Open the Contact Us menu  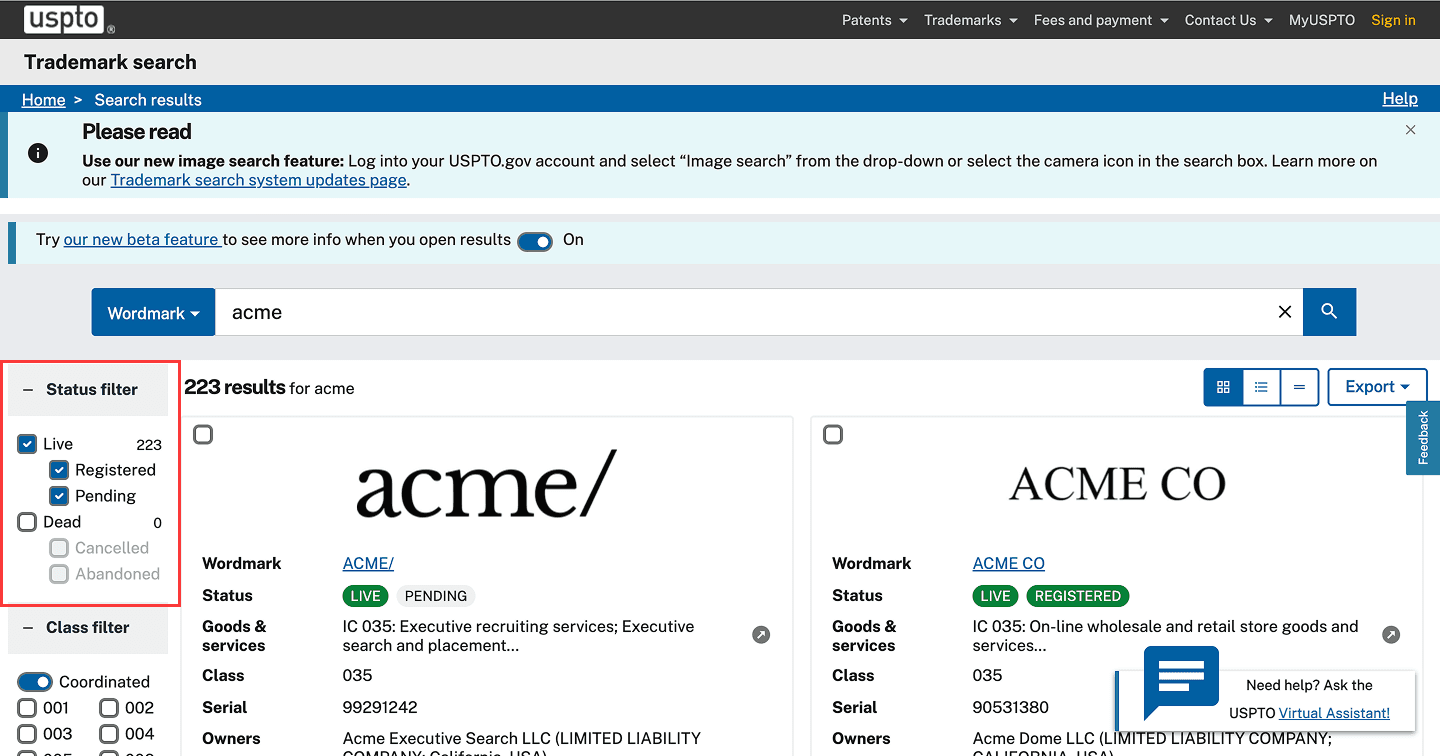[1229, 20]
